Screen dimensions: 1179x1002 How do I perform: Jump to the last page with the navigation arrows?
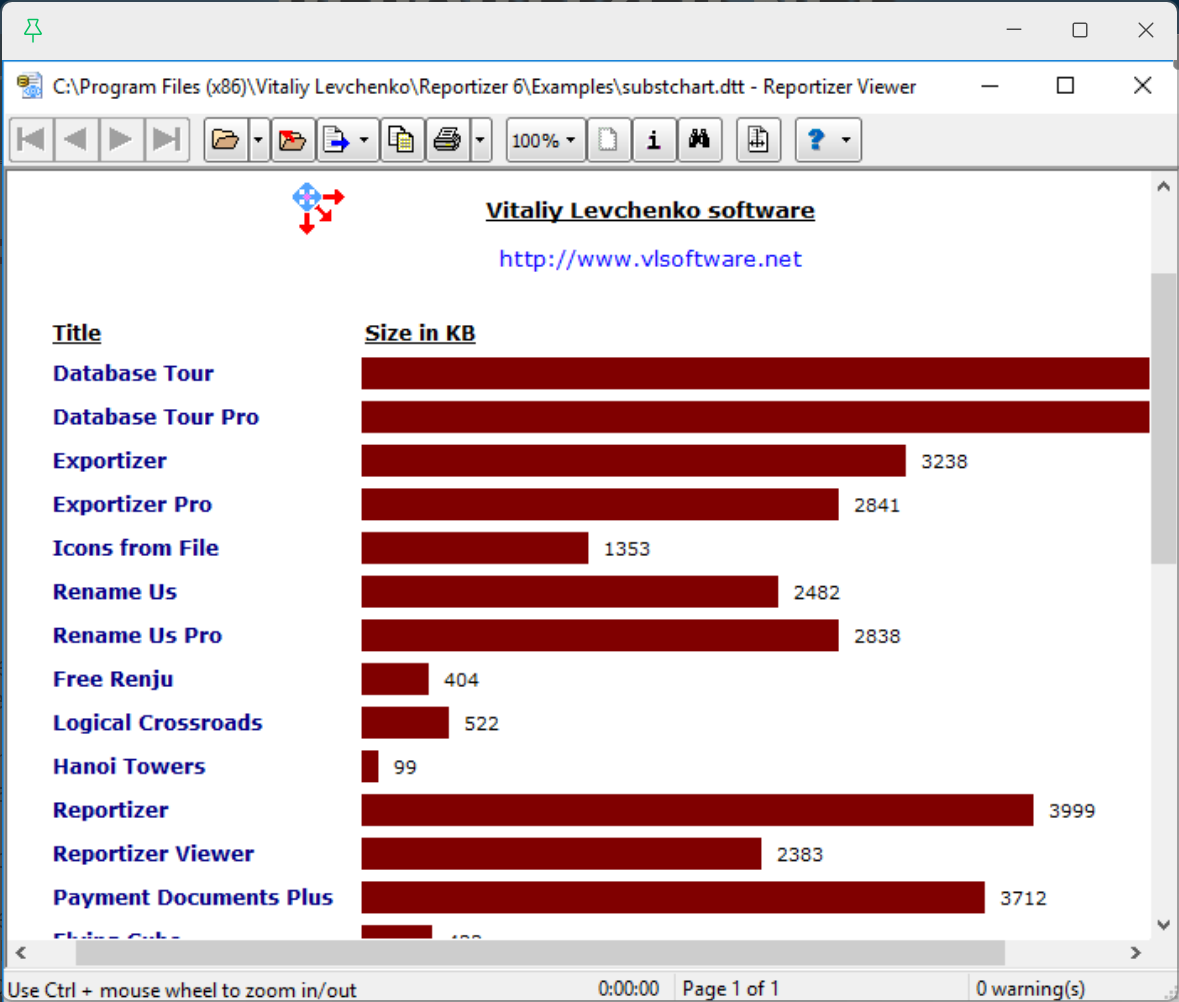tap(166, 140)
